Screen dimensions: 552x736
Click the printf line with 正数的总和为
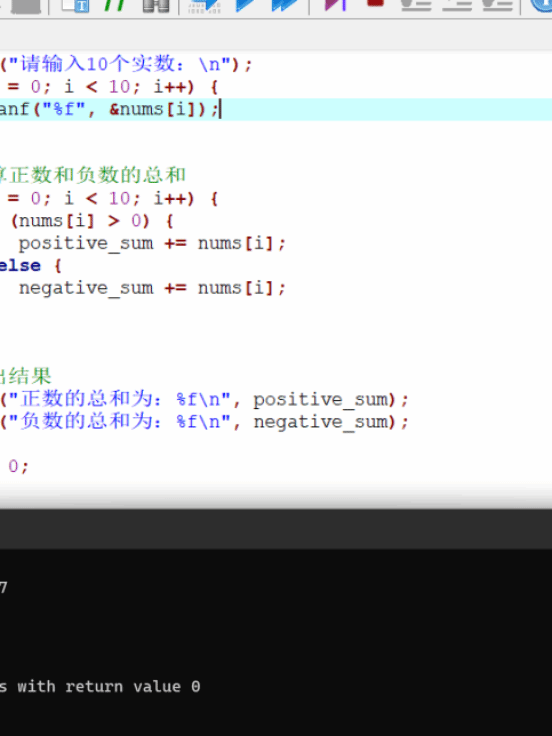[x=205, y=399]
